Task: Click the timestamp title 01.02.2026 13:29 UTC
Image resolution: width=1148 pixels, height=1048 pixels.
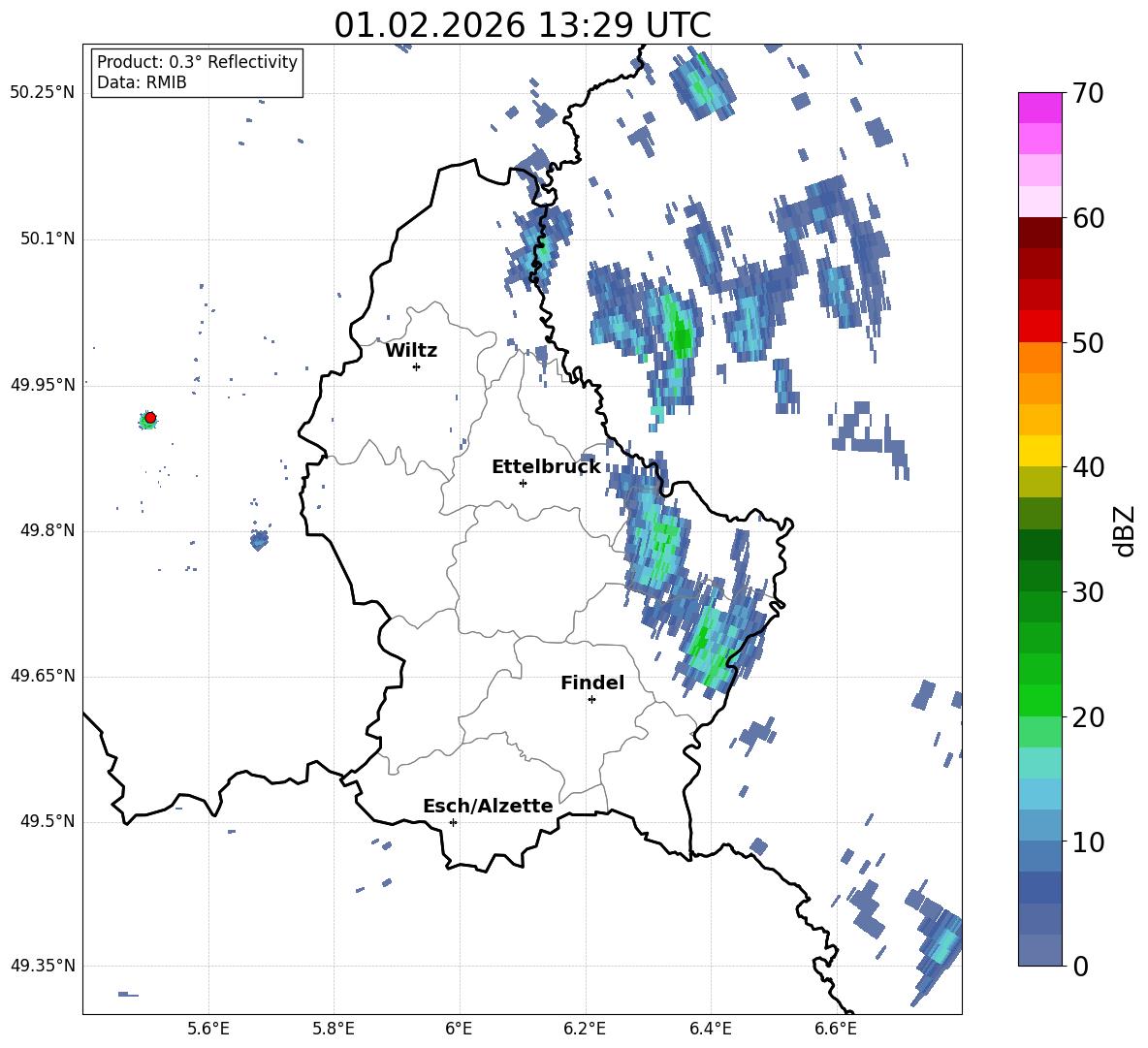Action: 522,25
